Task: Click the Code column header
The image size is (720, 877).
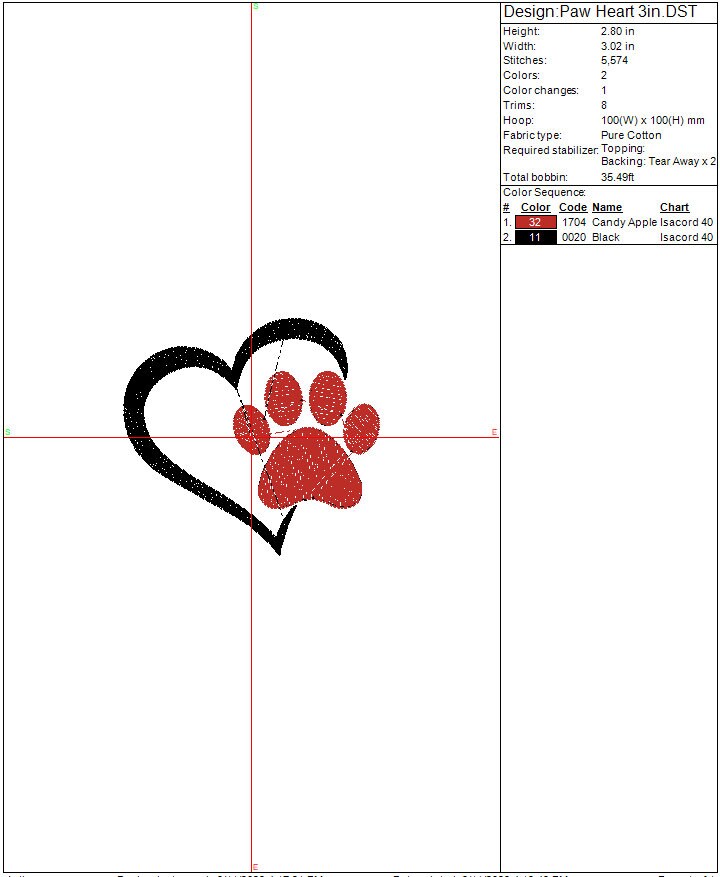Action: 572,207
